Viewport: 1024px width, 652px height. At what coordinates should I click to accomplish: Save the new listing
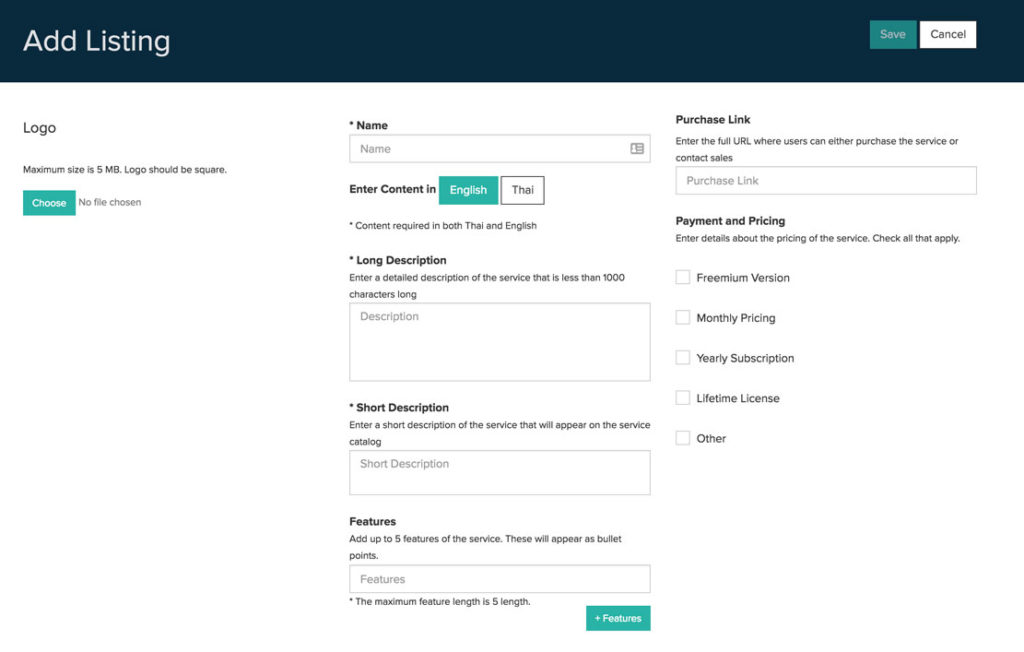(892, 35)
